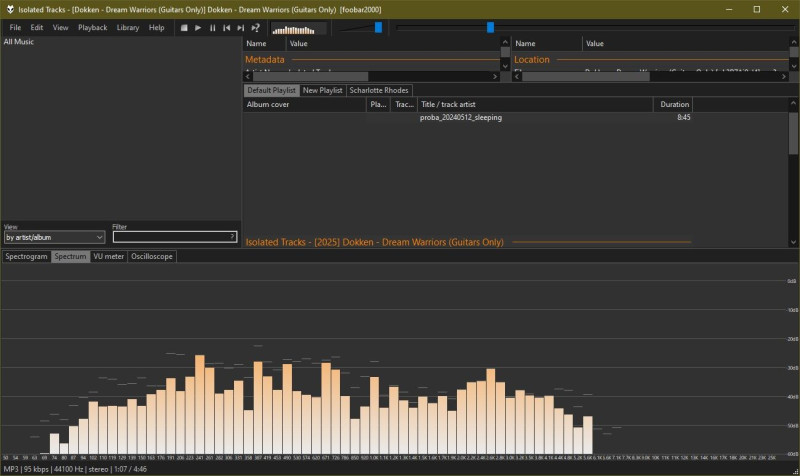Pause the current track

tap(212, 28)
